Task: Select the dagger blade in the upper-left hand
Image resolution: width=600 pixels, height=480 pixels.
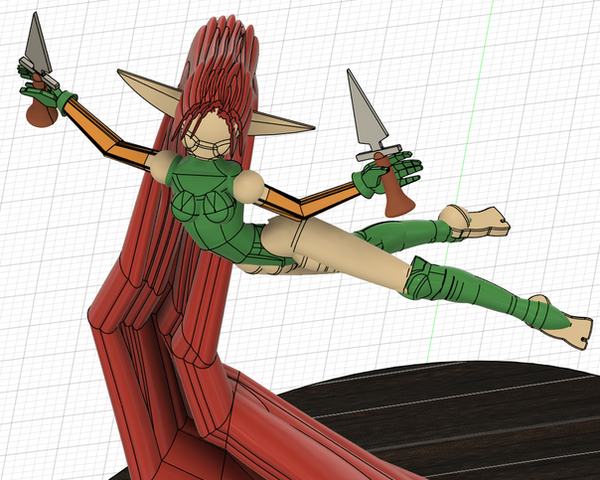Action: [x=38, y=44]
